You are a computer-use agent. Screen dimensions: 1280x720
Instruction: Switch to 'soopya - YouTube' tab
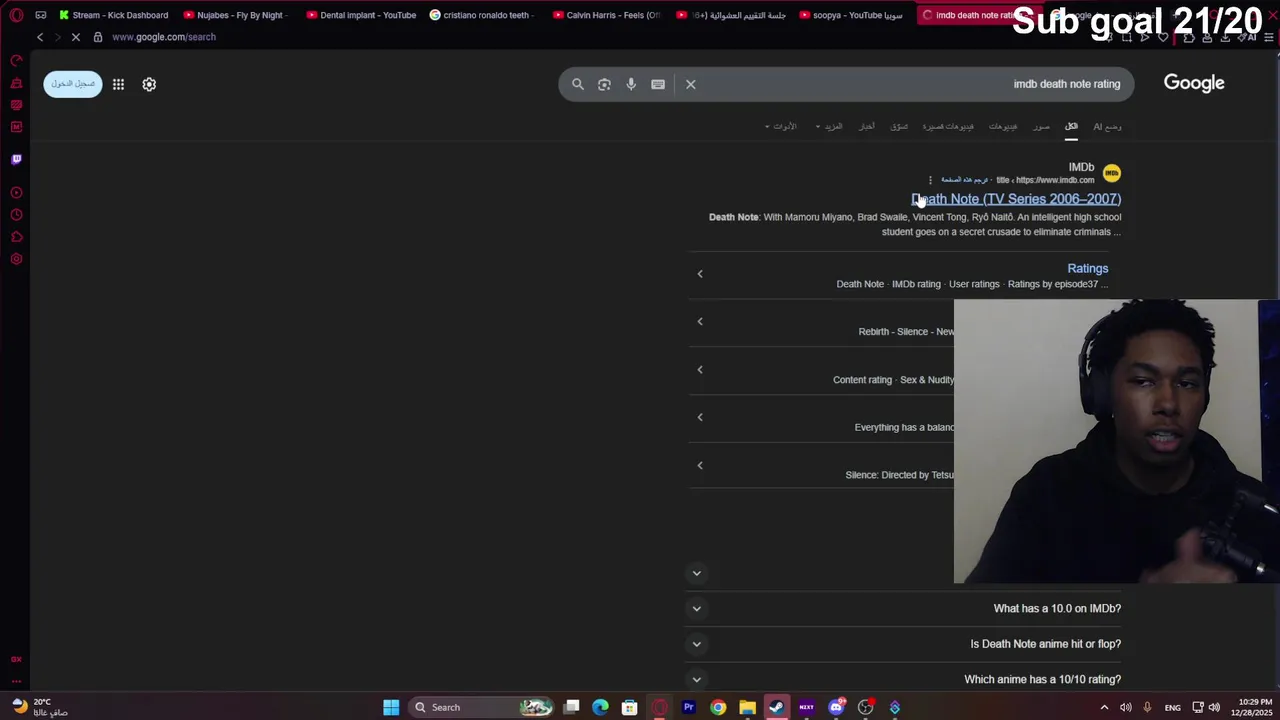(x=853, y=15)
